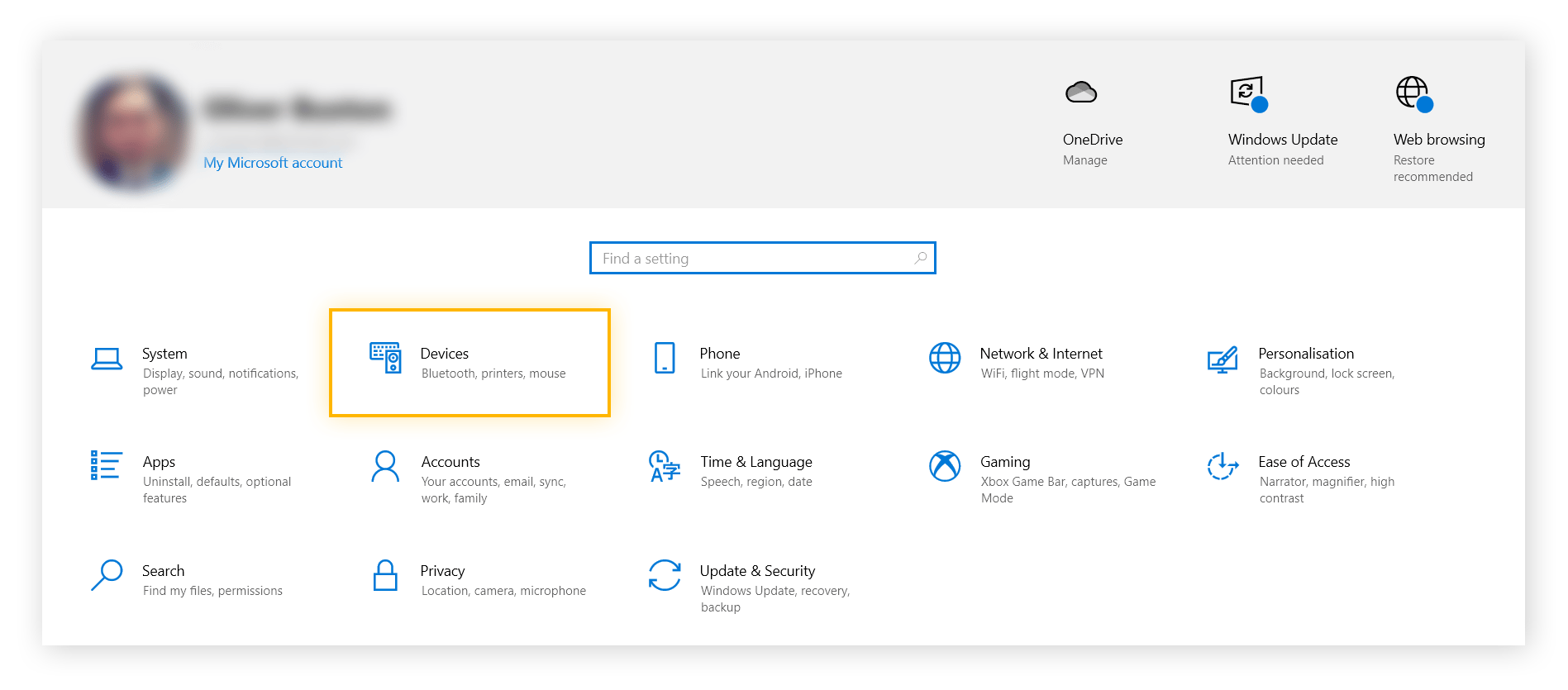Click the Web browsing globe icon
Viewport: 1568px width, 690px height.
1413,93
